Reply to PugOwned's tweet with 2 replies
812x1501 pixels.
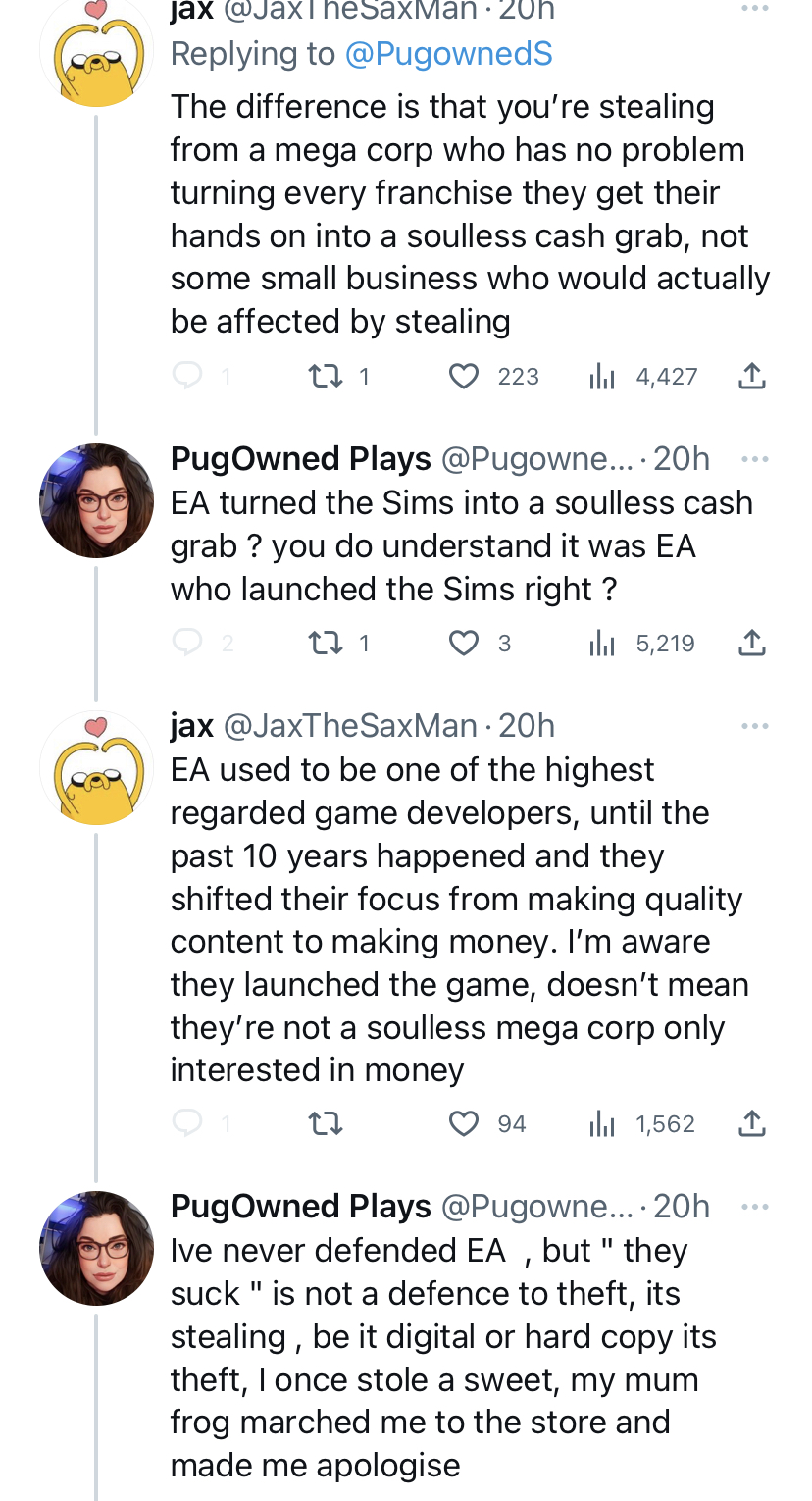click(x=186, y=644)
